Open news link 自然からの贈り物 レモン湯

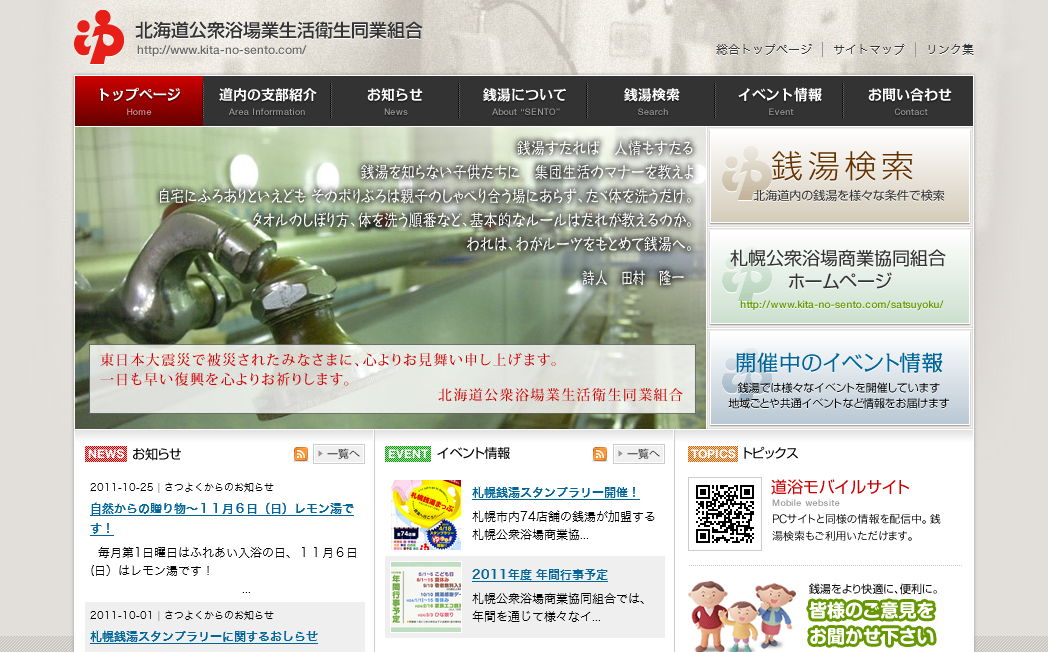[222, 518]
